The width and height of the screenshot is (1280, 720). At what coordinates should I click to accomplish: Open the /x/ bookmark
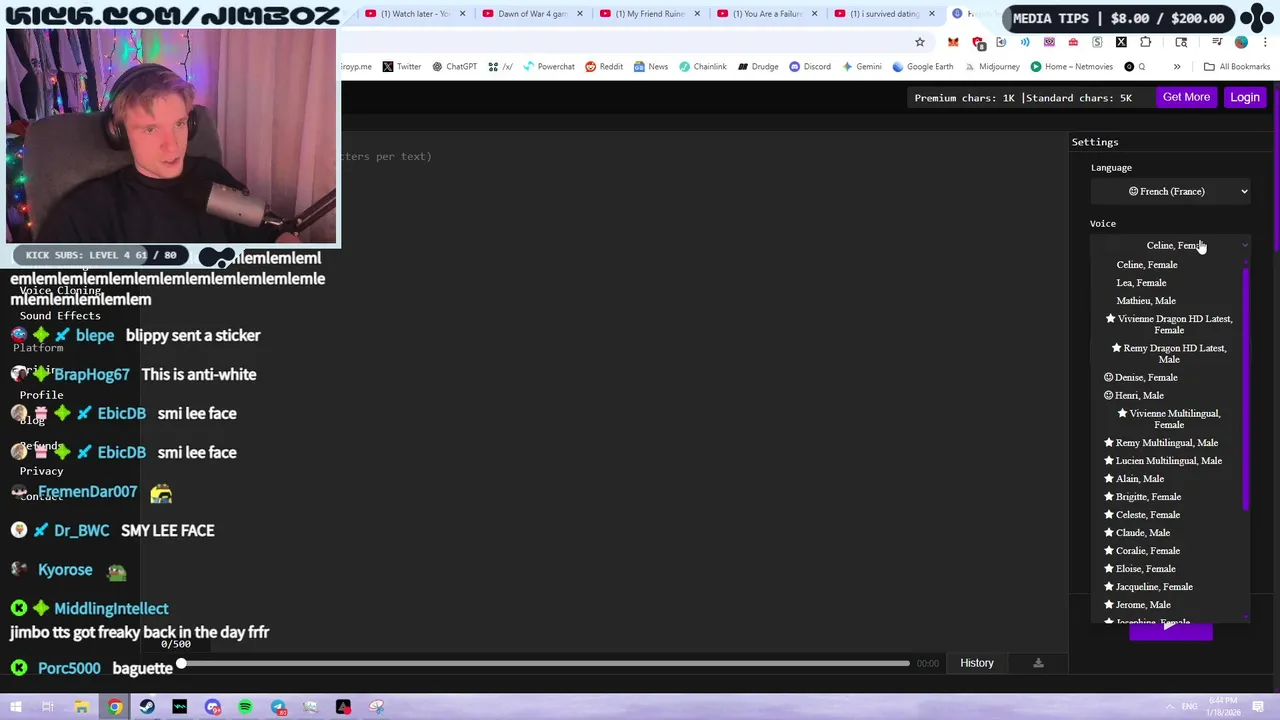point(500,67)
